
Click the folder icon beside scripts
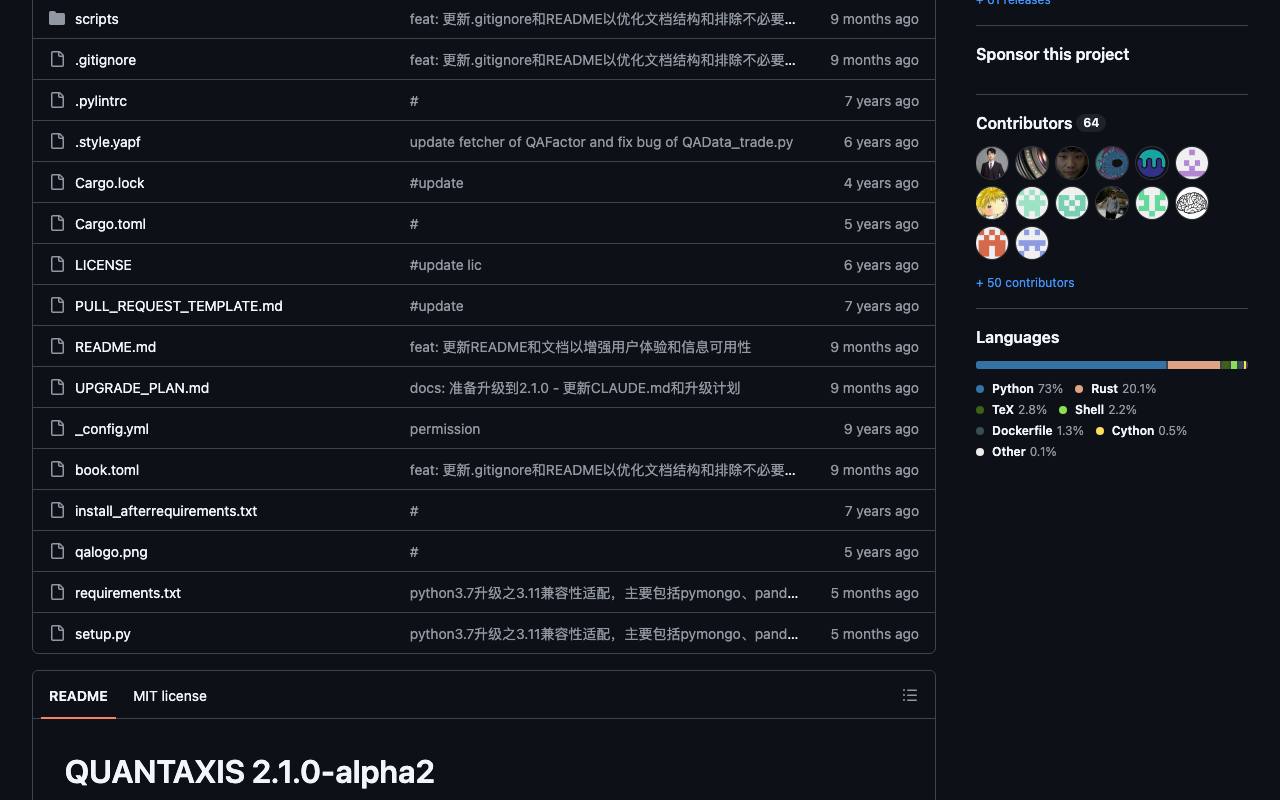tap(57, 19)
